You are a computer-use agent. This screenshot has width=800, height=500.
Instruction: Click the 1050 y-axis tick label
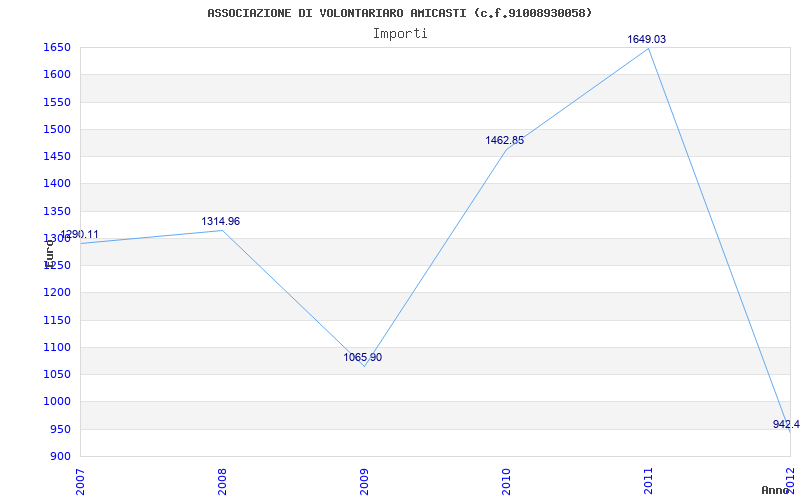coord(57,374)
